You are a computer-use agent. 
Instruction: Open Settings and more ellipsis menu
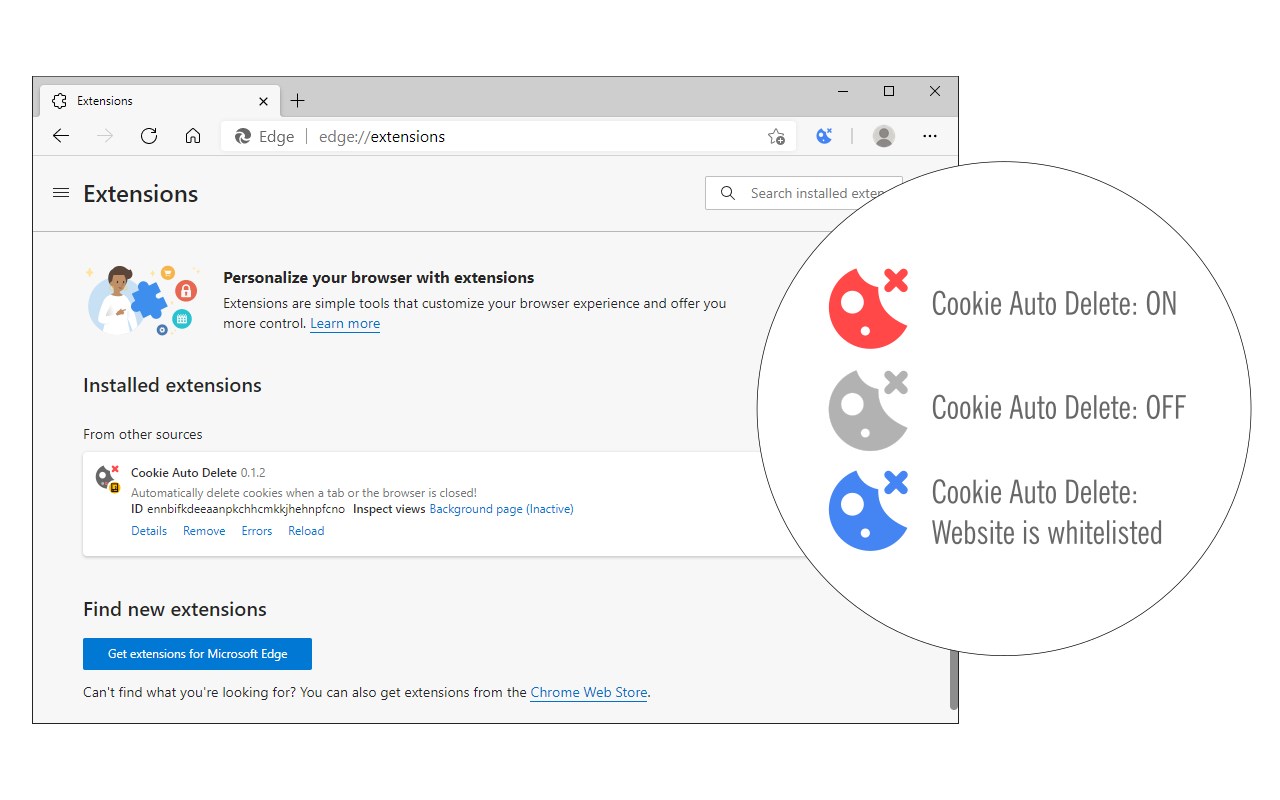click(x=930, y=136)
